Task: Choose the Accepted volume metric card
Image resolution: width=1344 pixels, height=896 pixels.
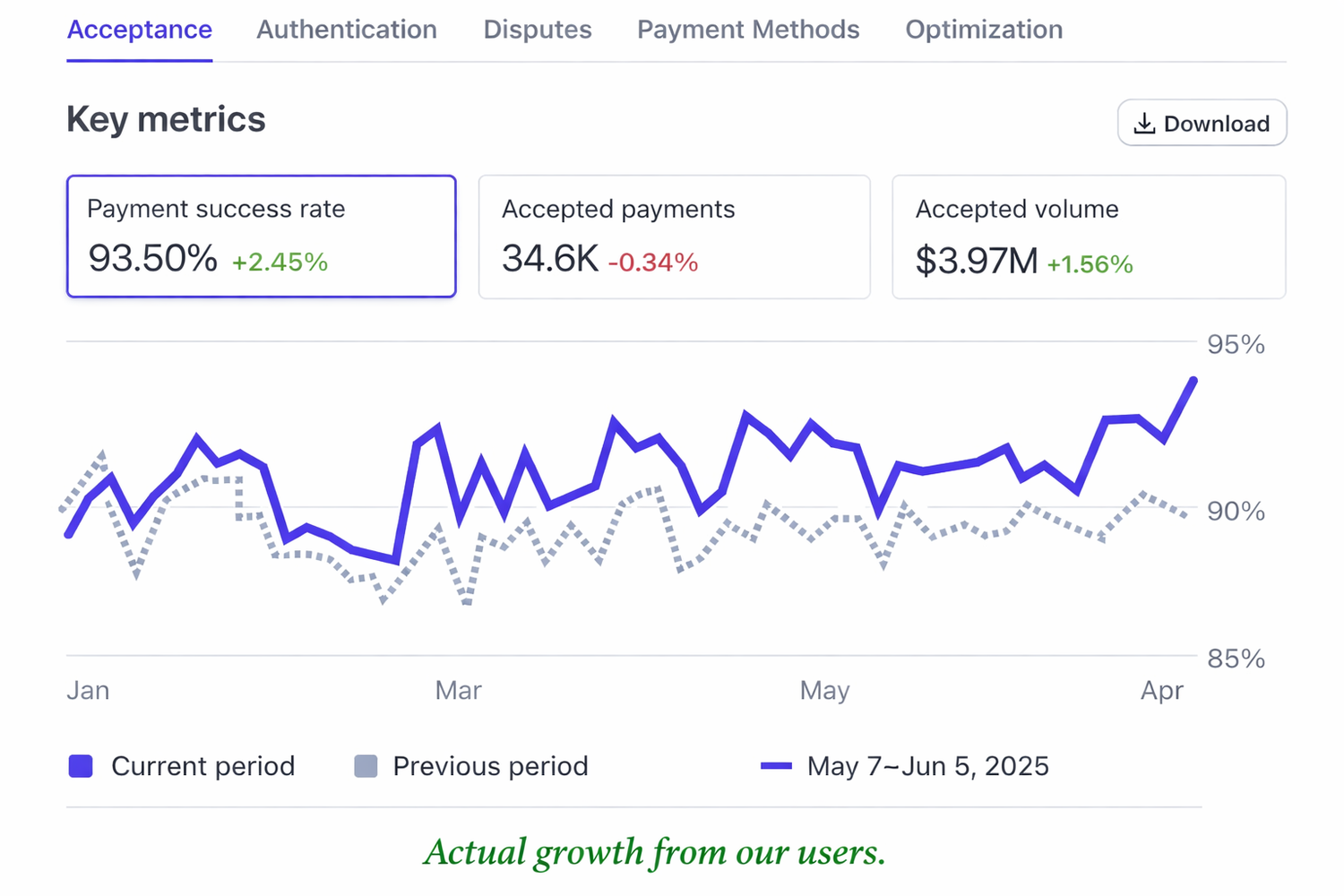Action: click(1089, 237)
